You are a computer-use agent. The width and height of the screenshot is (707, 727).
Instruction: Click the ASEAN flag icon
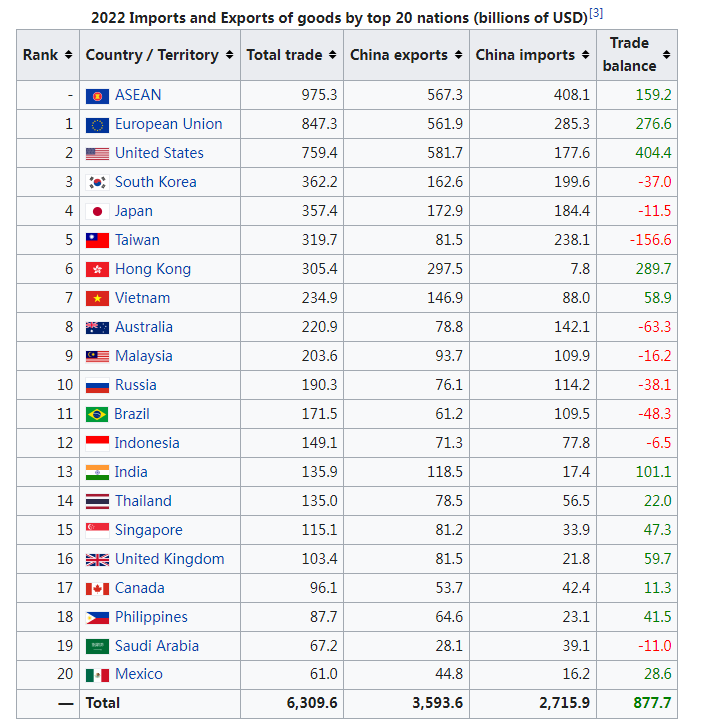(97, 96)
